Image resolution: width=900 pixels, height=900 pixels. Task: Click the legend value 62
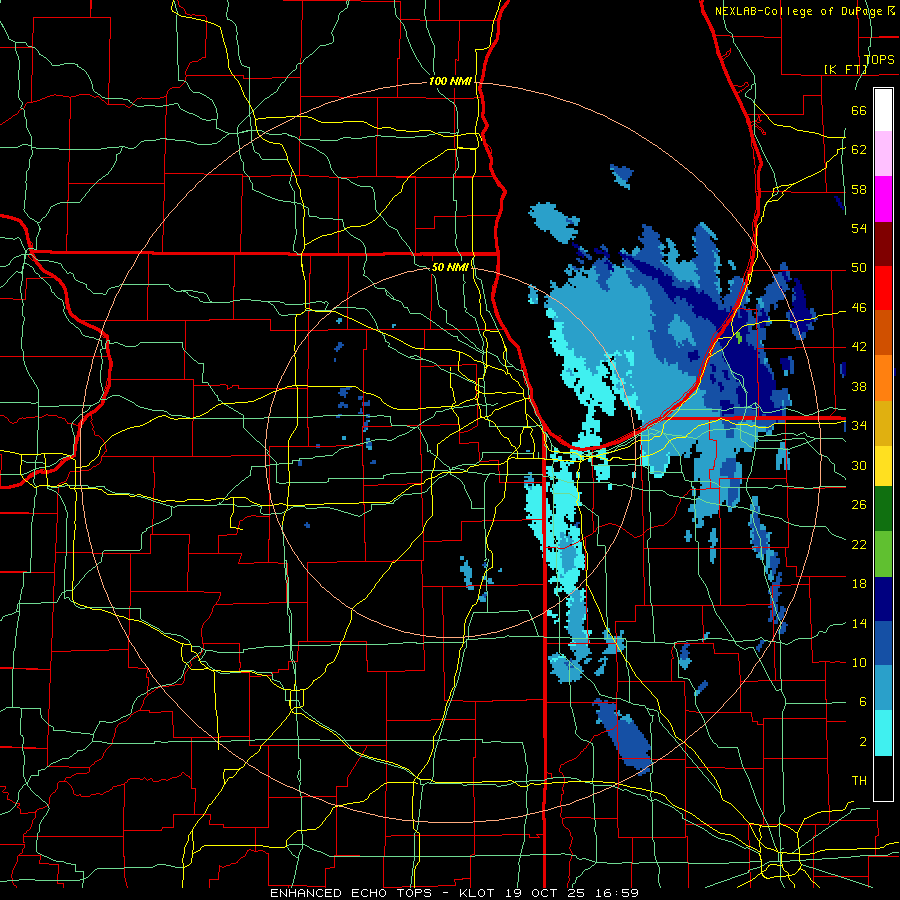859,150
